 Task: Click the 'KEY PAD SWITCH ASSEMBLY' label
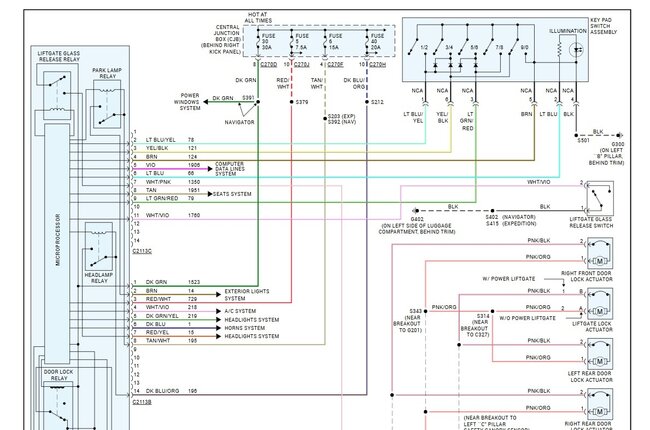(x=603, y=26)
